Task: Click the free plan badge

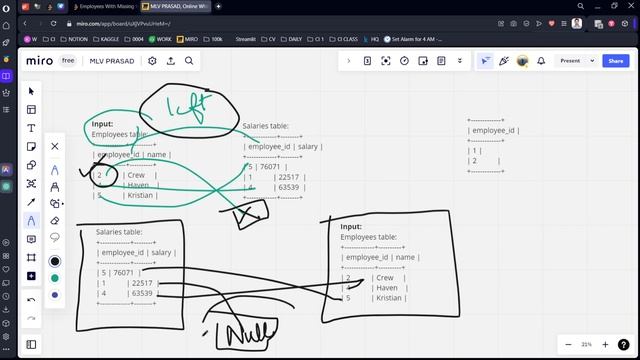Action: point(68,61)
